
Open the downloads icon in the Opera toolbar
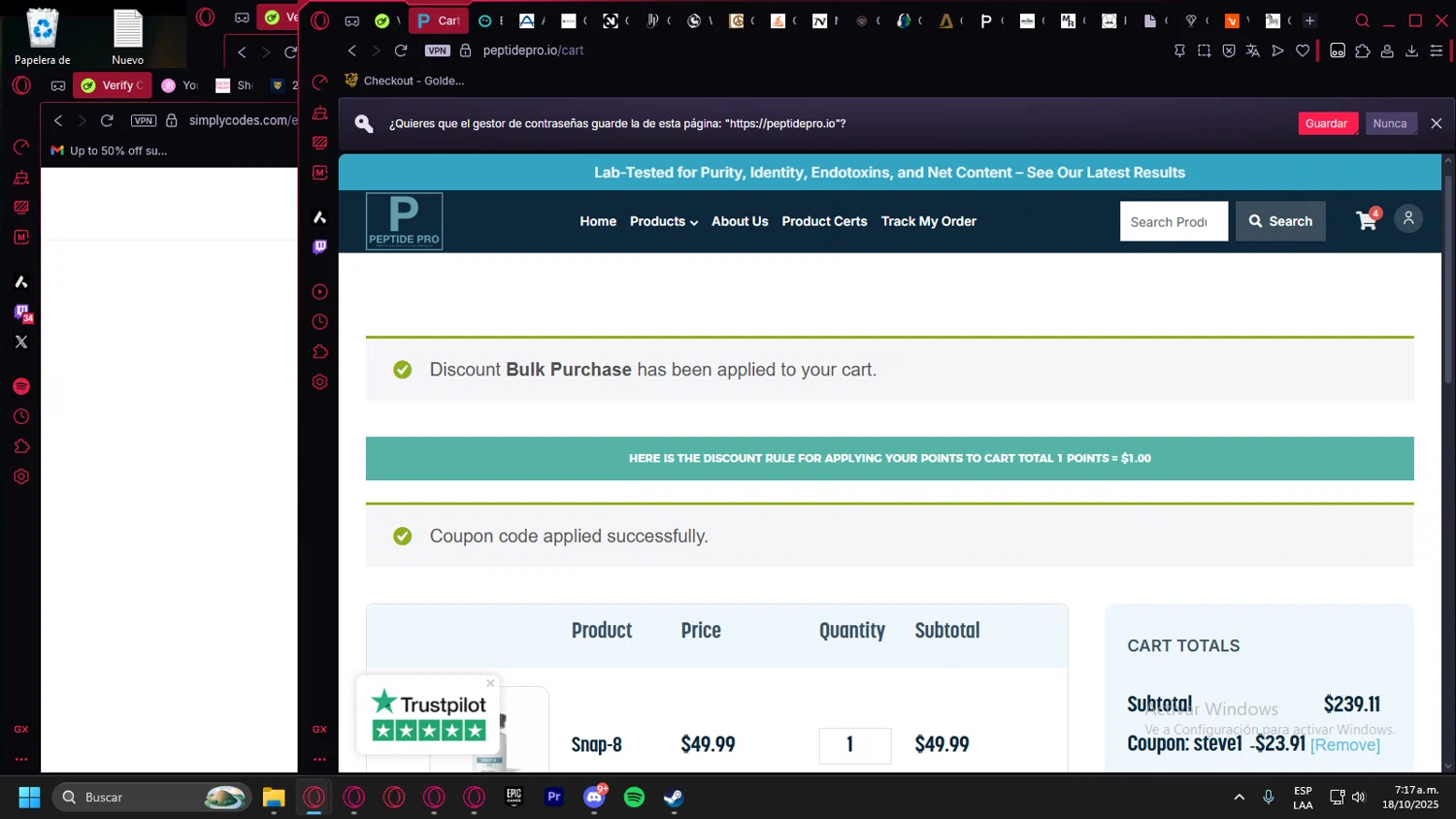pos(1411,50)
